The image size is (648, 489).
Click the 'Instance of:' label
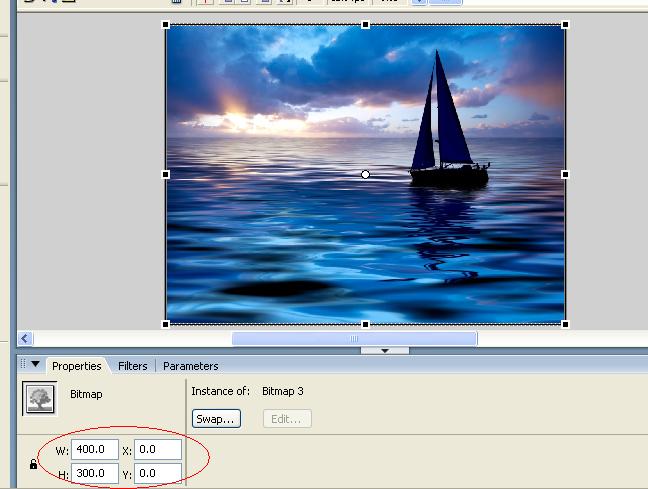[220, 391]
